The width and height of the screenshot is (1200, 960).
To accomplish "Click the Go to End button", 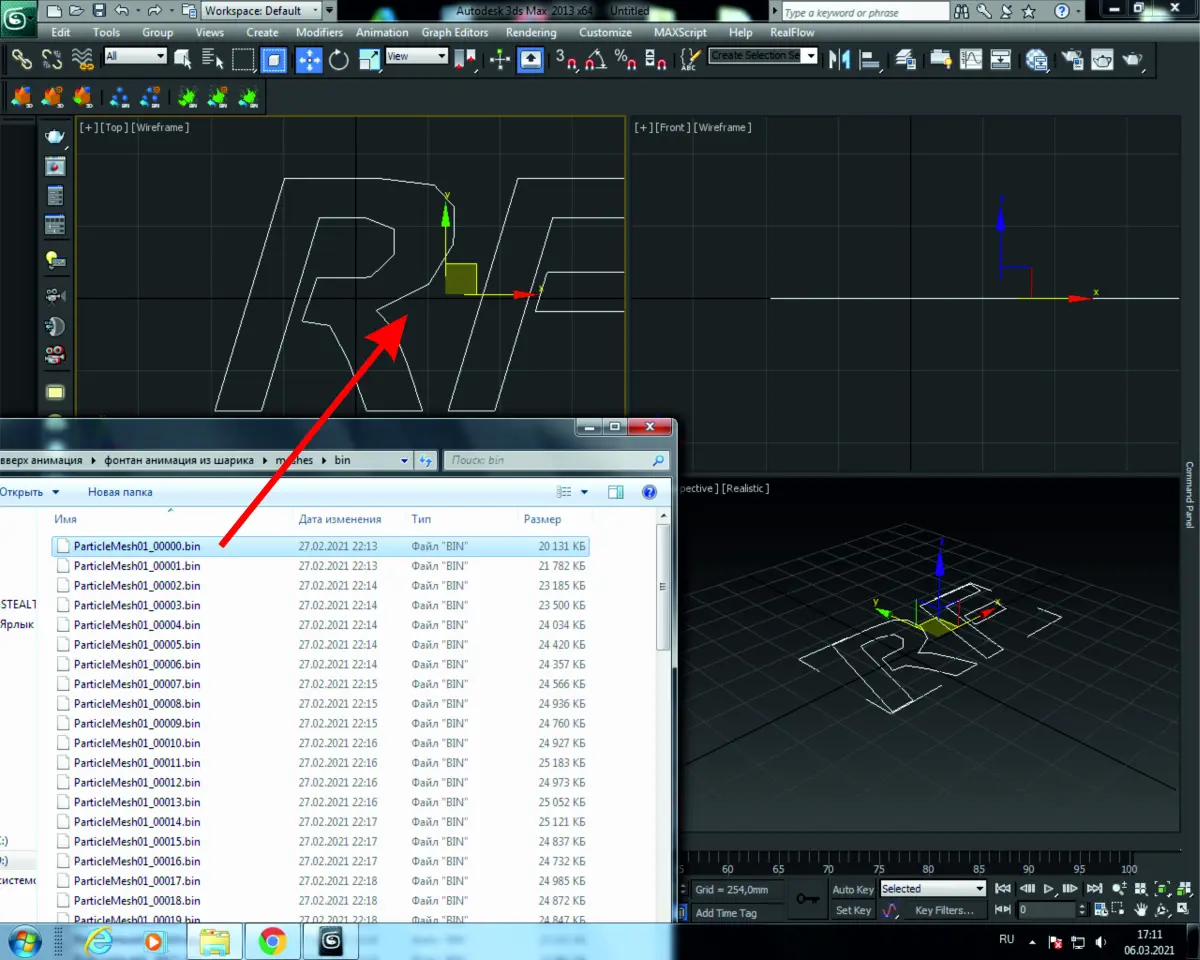I will [1095, 888].
